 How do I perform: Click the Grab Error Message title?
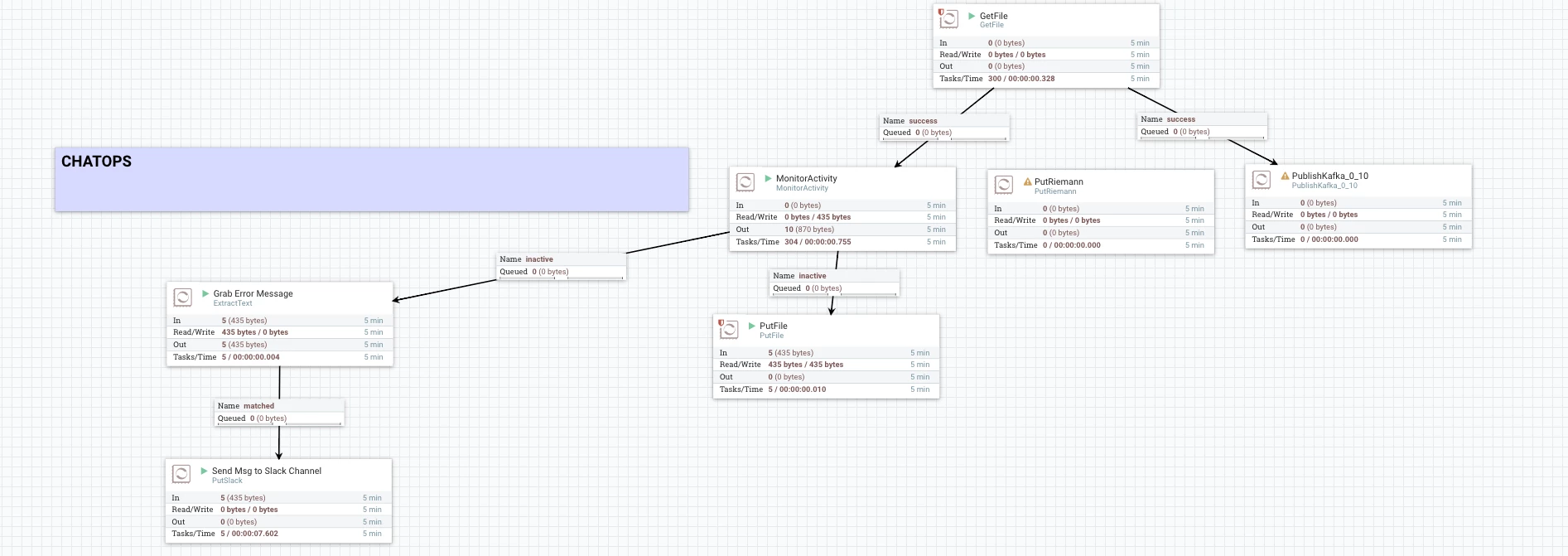[x=253, y=293]
